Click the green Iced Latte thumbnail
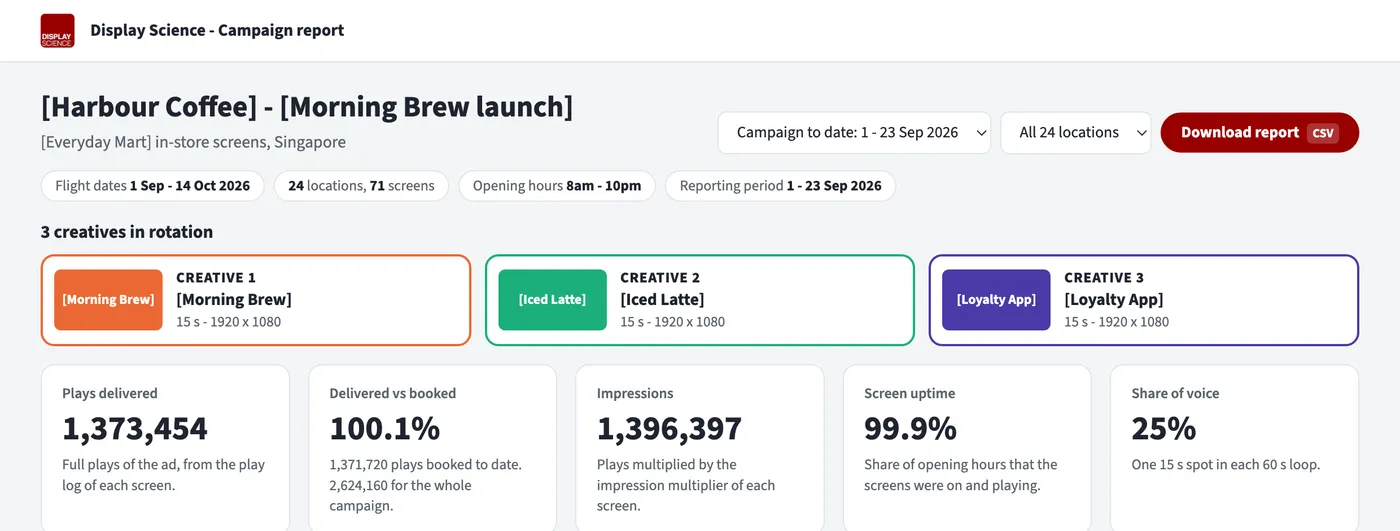Viewport: 1400px width, 531px height. point(552,300)
